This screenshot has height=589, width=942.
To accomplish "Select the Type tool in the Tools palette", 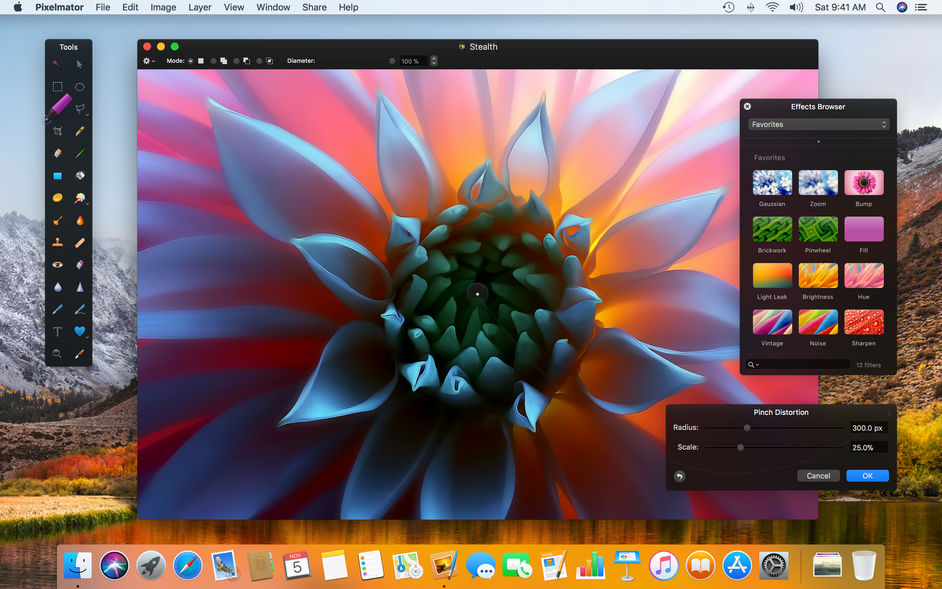I will [x=57, y=330].
